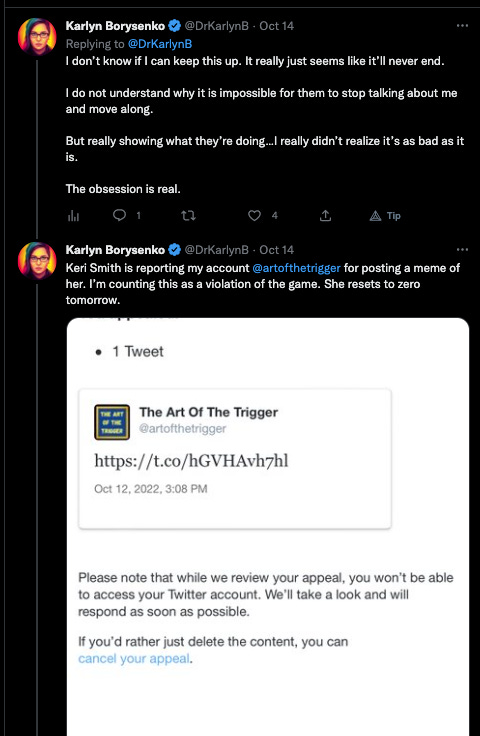Viewport: 480px width, 736px height.
Task: Open more options menu on second tweet
Action: click(x=462, y=250)
